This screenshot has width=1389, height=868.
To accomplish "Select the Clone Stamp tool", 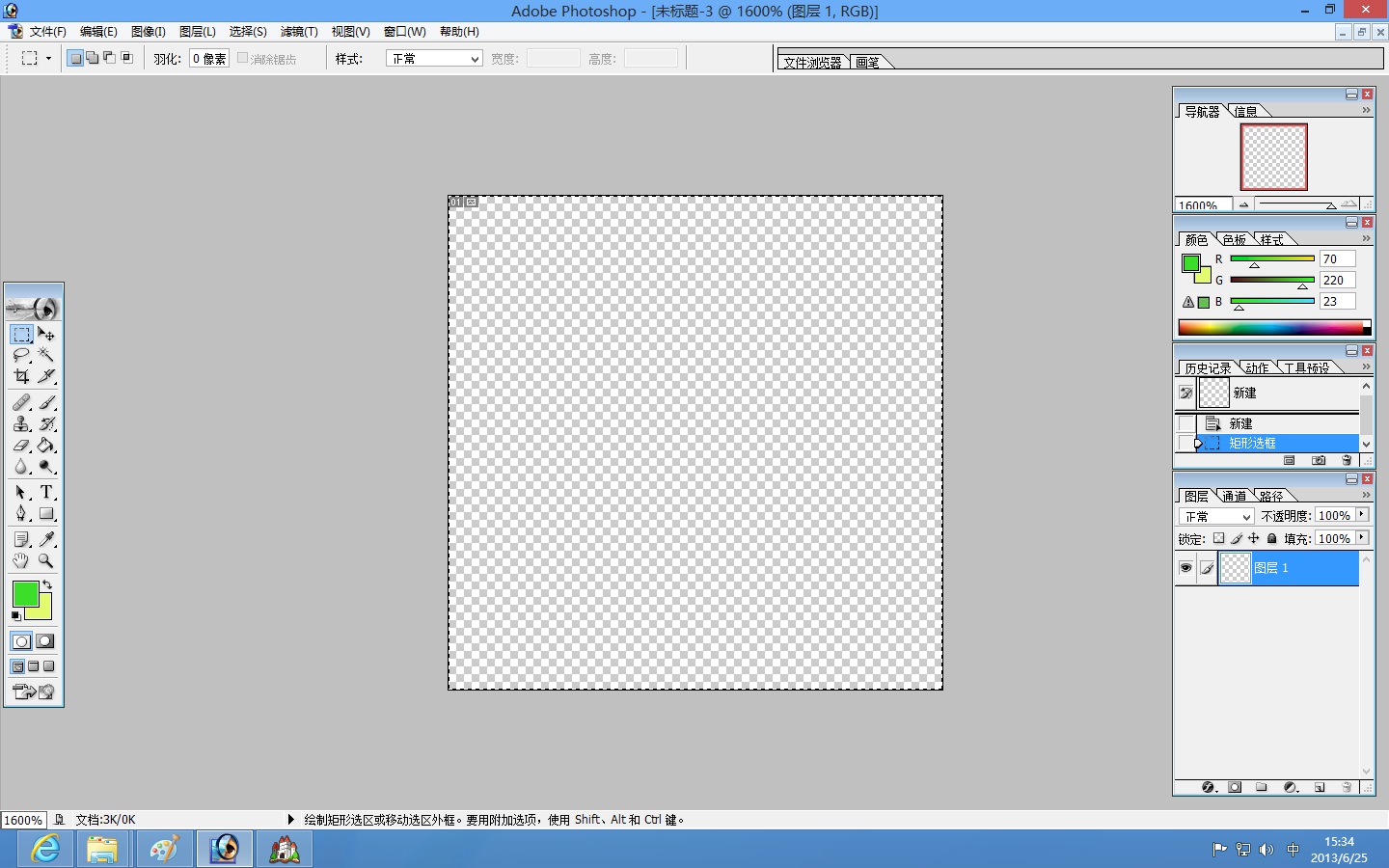I will point(21,423).
